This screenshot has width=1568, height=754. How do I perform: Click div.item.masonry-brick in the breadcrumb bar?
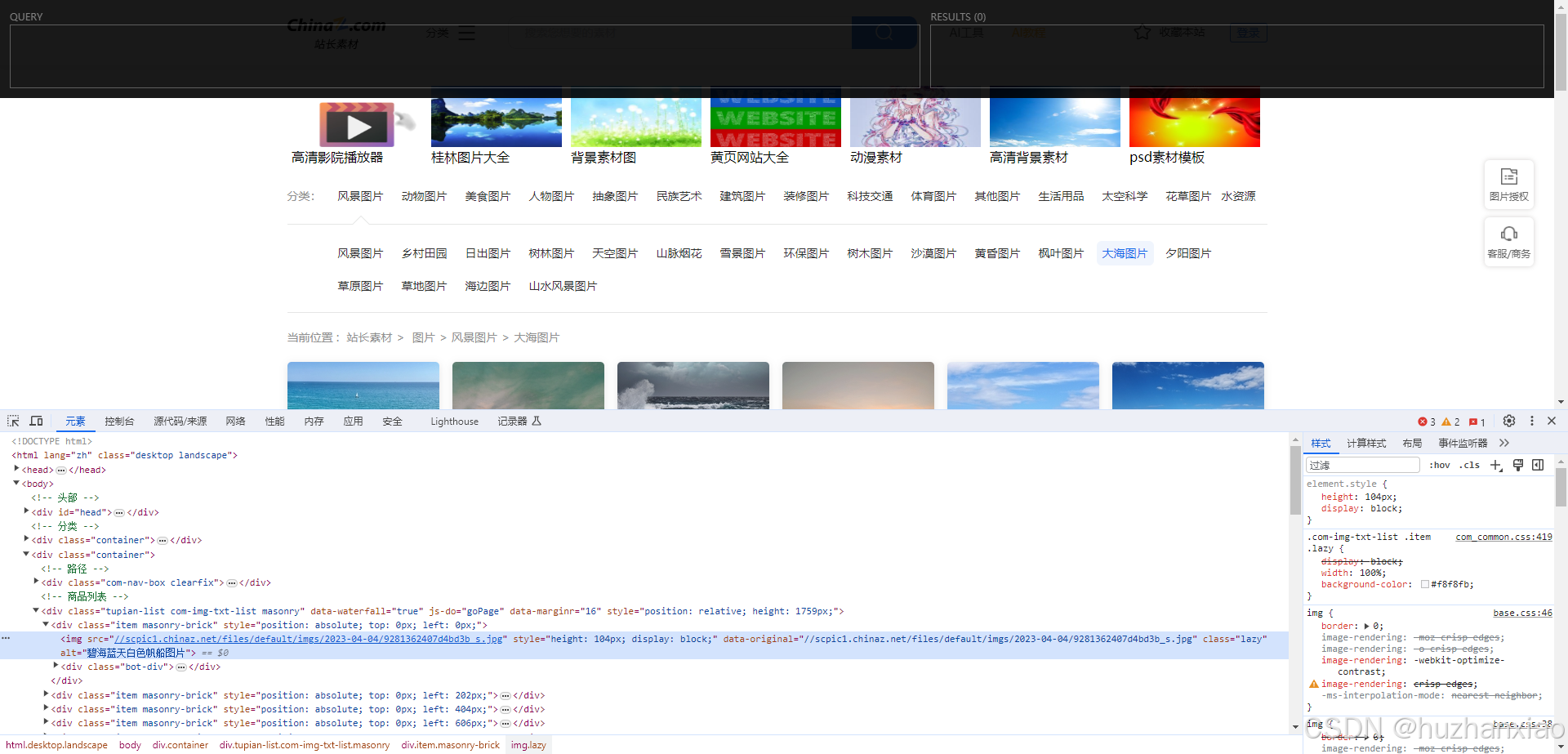(x=450, y=745)
